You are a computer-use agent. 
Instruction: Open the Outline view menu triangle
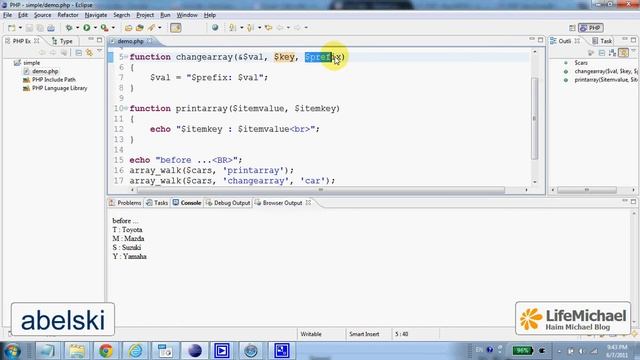pyautogui.click(x=633, y=51)
